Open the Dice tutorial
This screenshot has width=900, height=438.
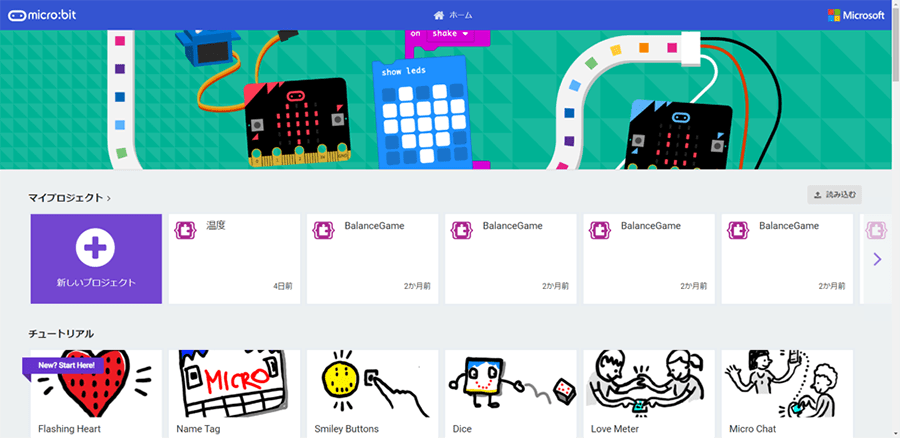(511, 394)
